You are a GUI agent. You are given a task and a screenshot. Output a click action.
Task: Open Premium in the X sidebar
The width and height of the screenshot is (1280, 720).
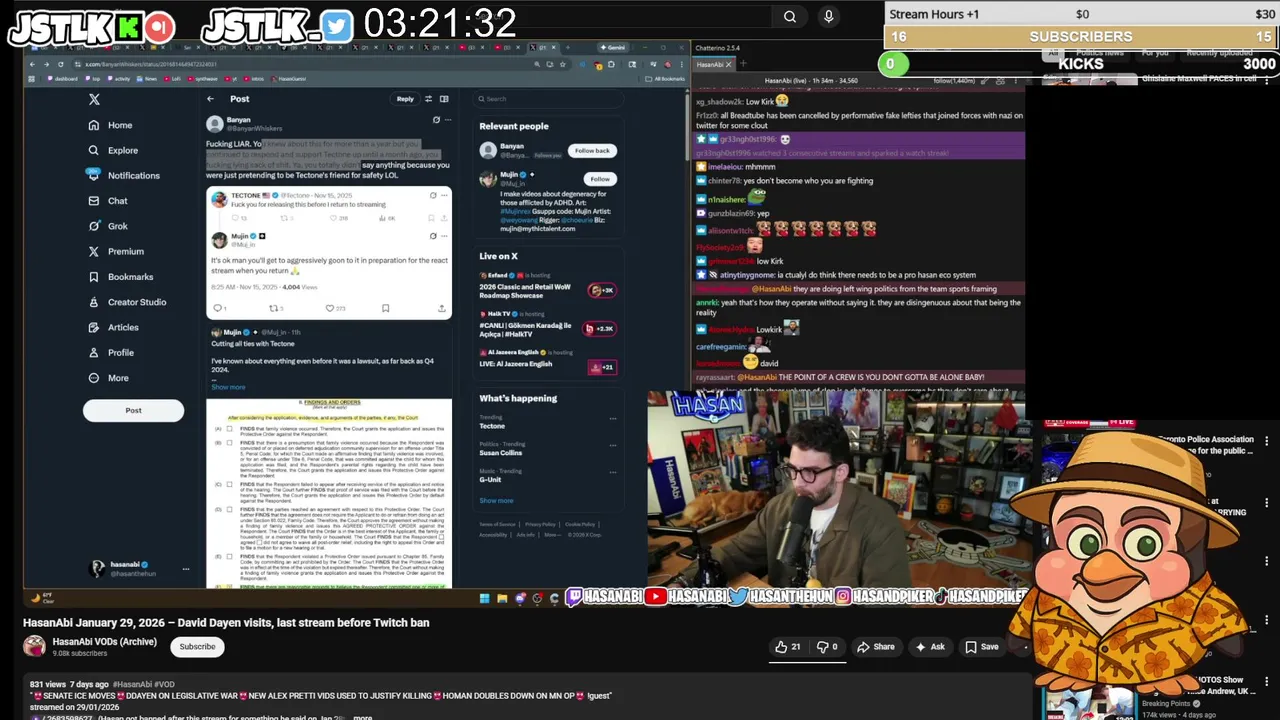[116, 251]
